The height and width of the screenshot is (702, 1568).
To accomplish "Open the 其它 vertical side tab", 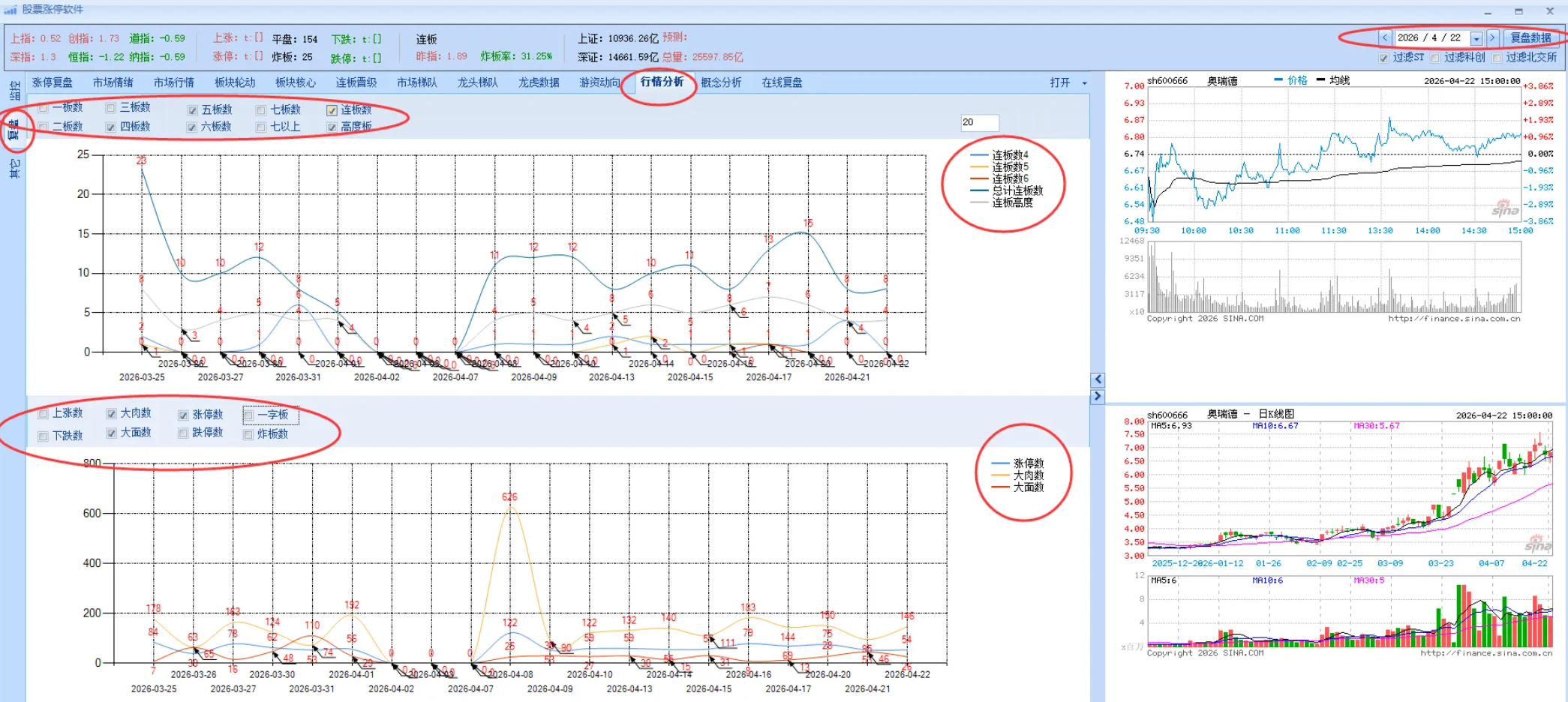I will [x=14, y=169].
